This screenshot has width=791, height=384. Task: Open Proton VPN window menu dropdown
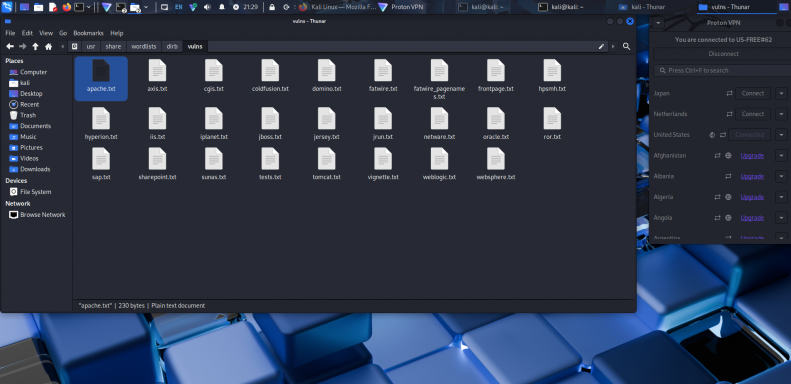tap(658, 23)
